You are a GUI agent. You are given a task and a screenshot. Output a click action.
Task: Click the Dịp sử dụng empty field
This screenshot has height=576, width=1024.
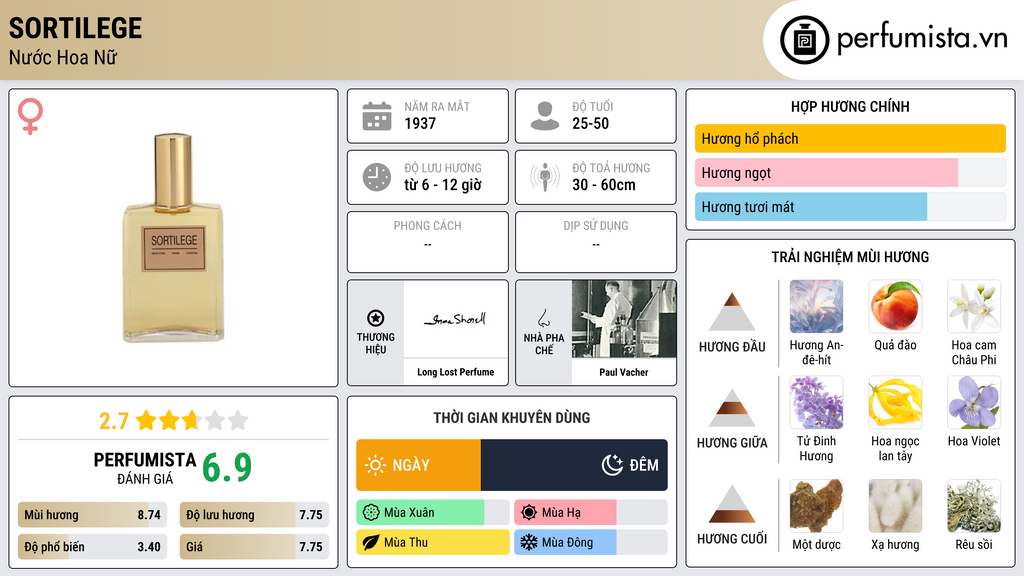click(596, 242)
